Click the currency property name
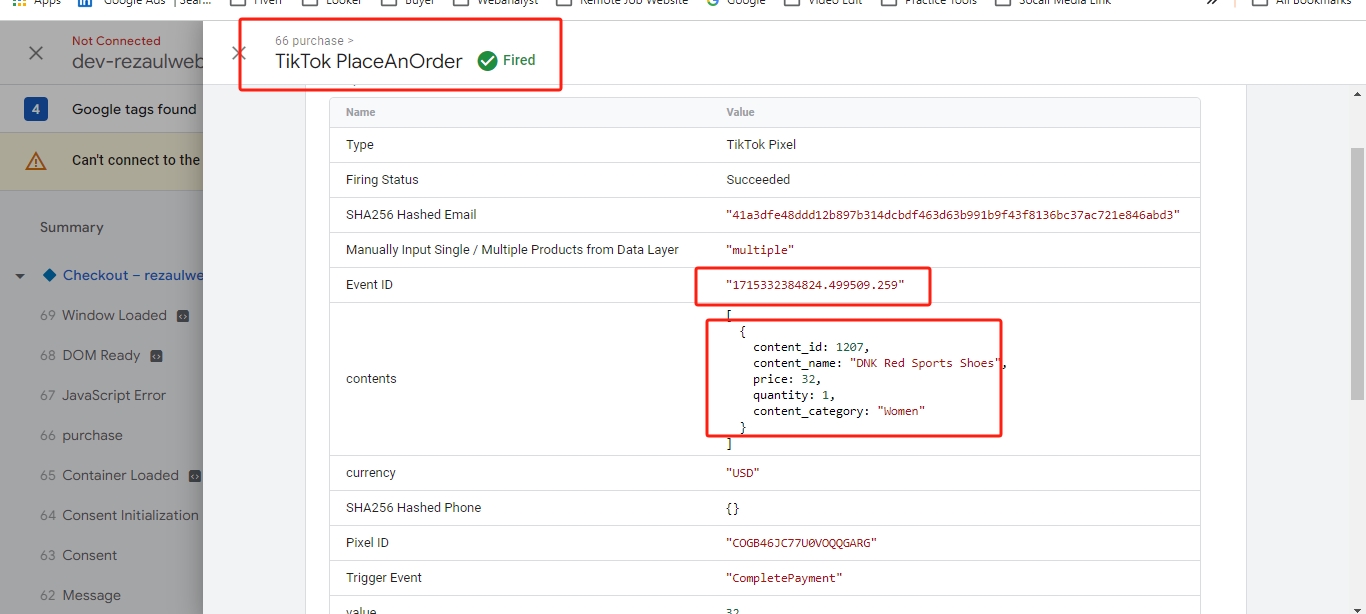1366x614 pixels. coord(371,473)
